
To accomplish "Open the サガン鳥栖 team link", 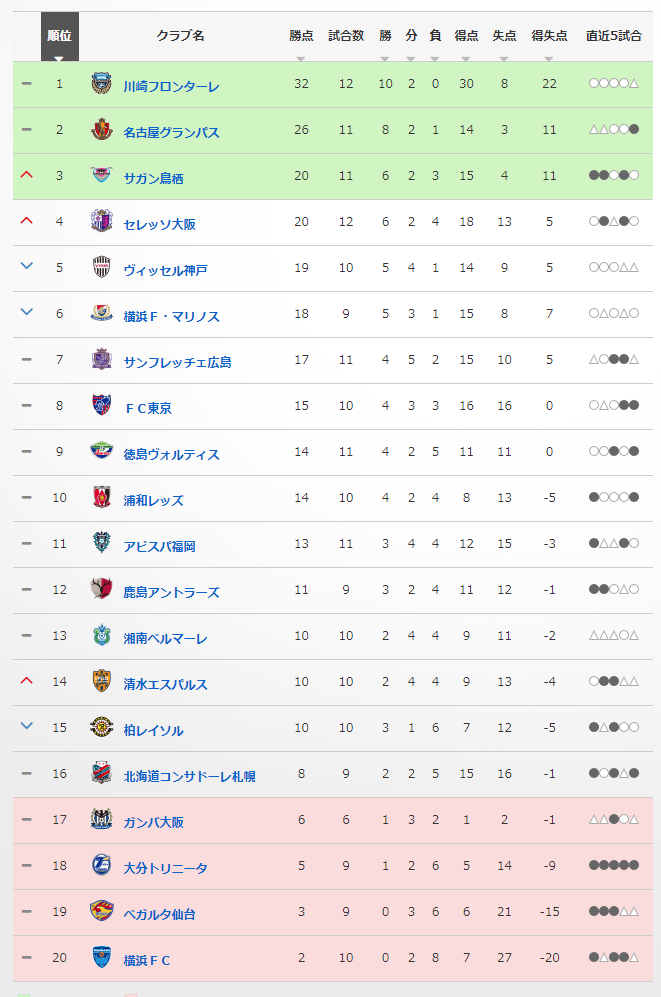I will click(153, 179).
